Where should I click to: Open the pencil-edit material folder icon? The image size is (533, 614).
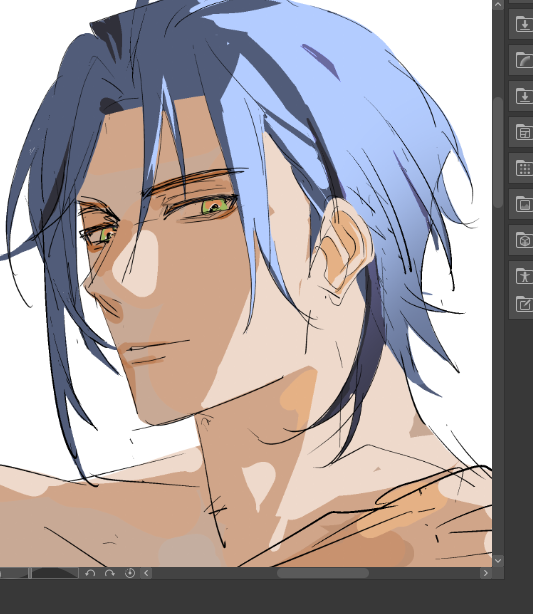pyautogui.click(x=523, y=304)
